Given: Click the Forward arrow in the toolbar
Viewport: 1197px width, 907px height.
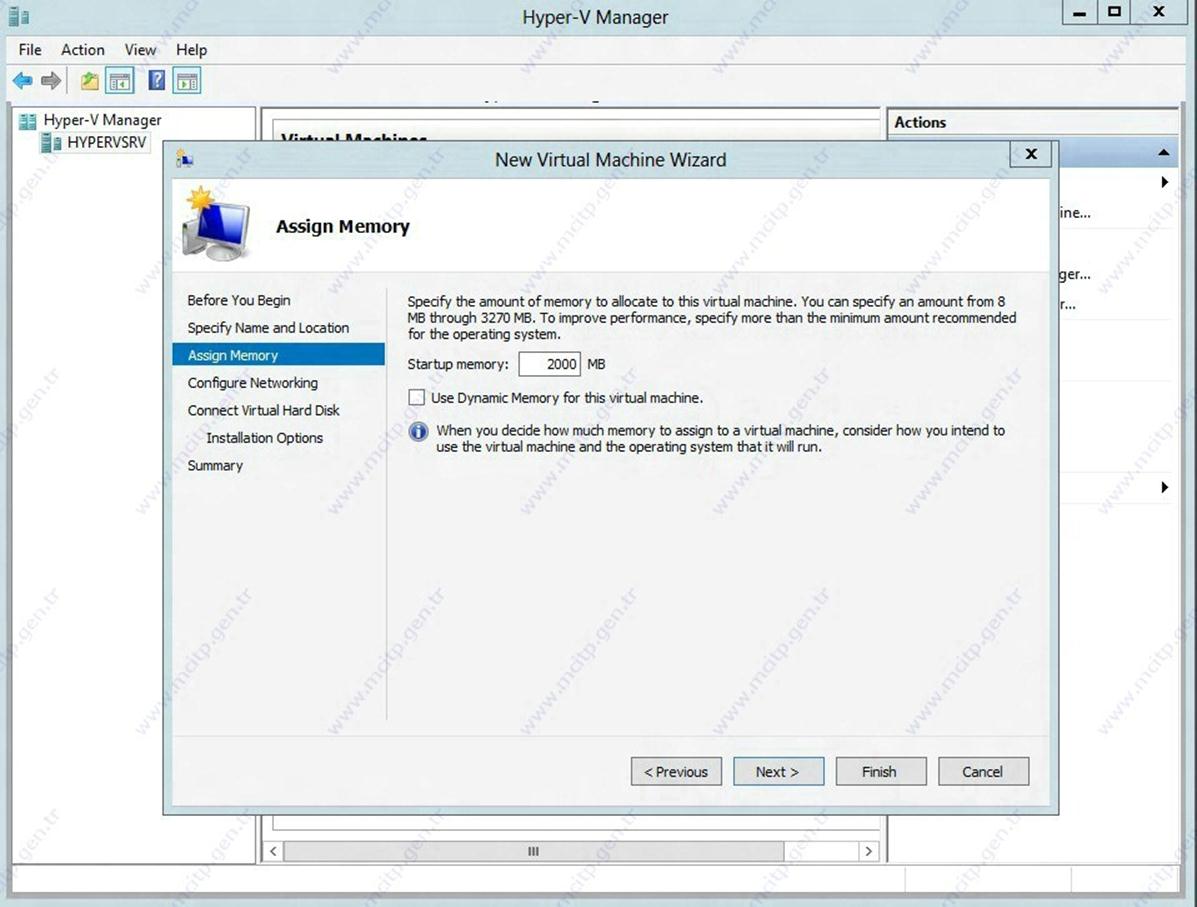Looking at the screenshot, I should [x=51, y=80].
